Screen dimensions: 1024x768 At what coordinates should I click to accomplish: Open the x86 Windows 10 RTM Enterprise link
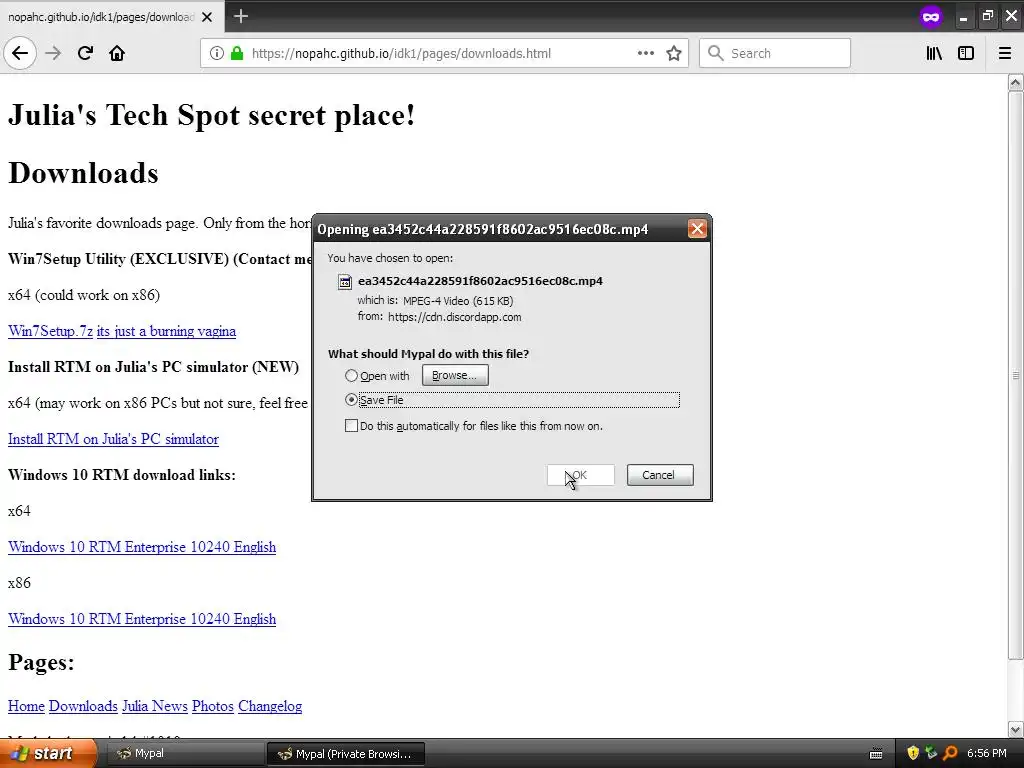tap(142, 618)
